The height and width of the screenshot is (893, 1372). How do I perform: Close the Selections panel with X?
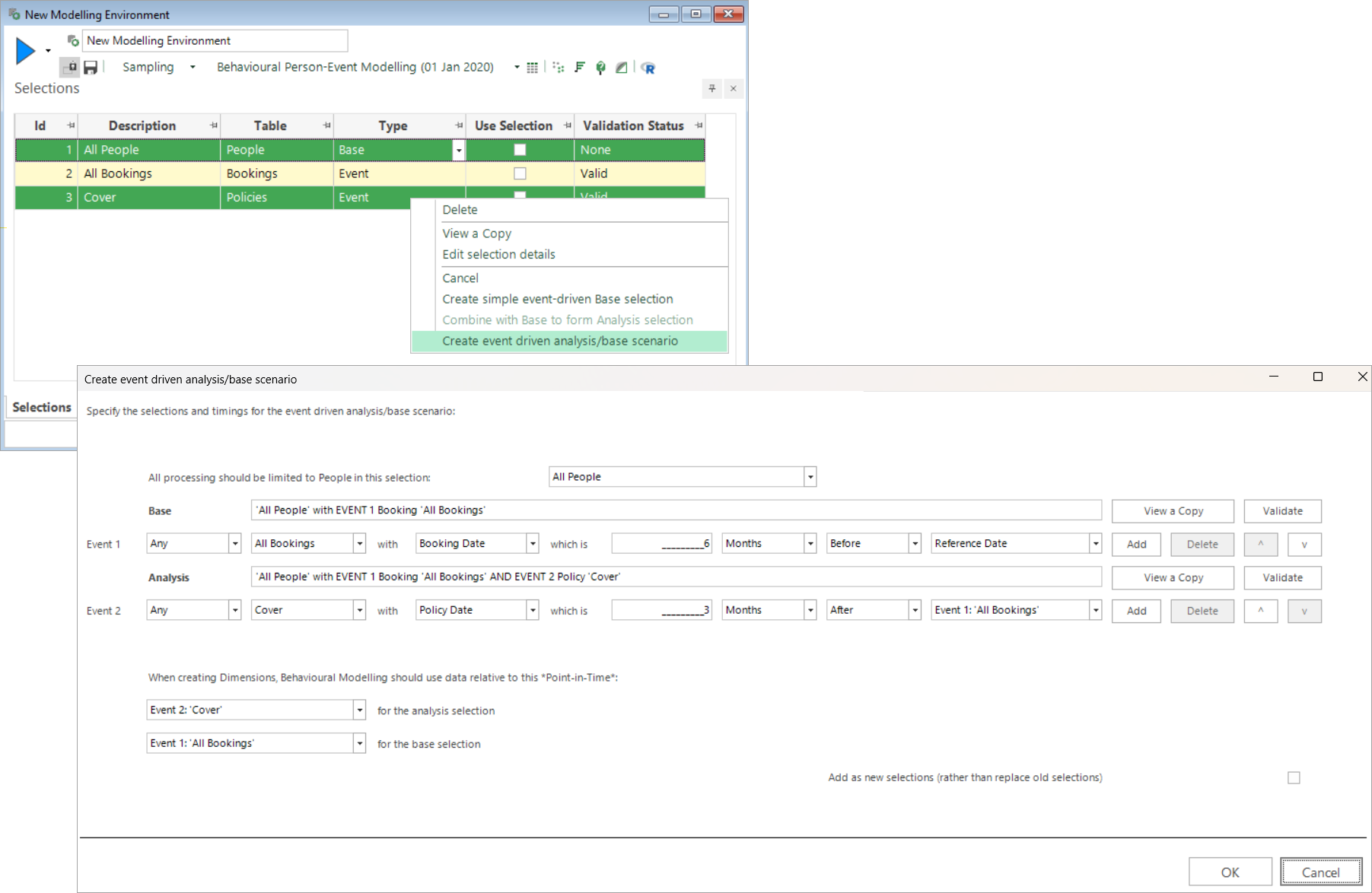[x=734, y=89]
